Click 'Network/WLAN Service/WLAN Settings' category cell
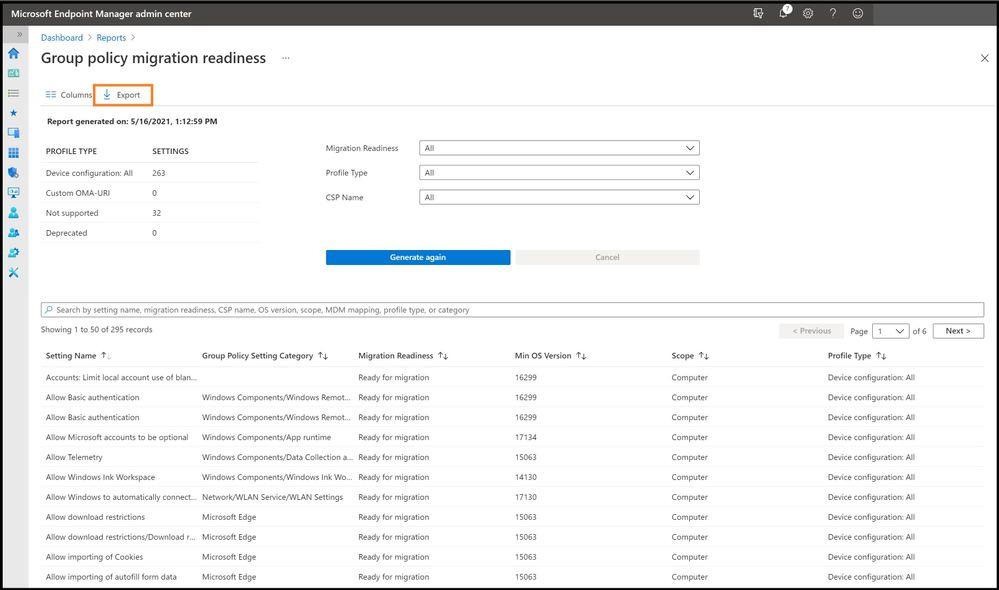Image resolution: width=999 pixels, height=590 pixels. [x=273, y=498]
